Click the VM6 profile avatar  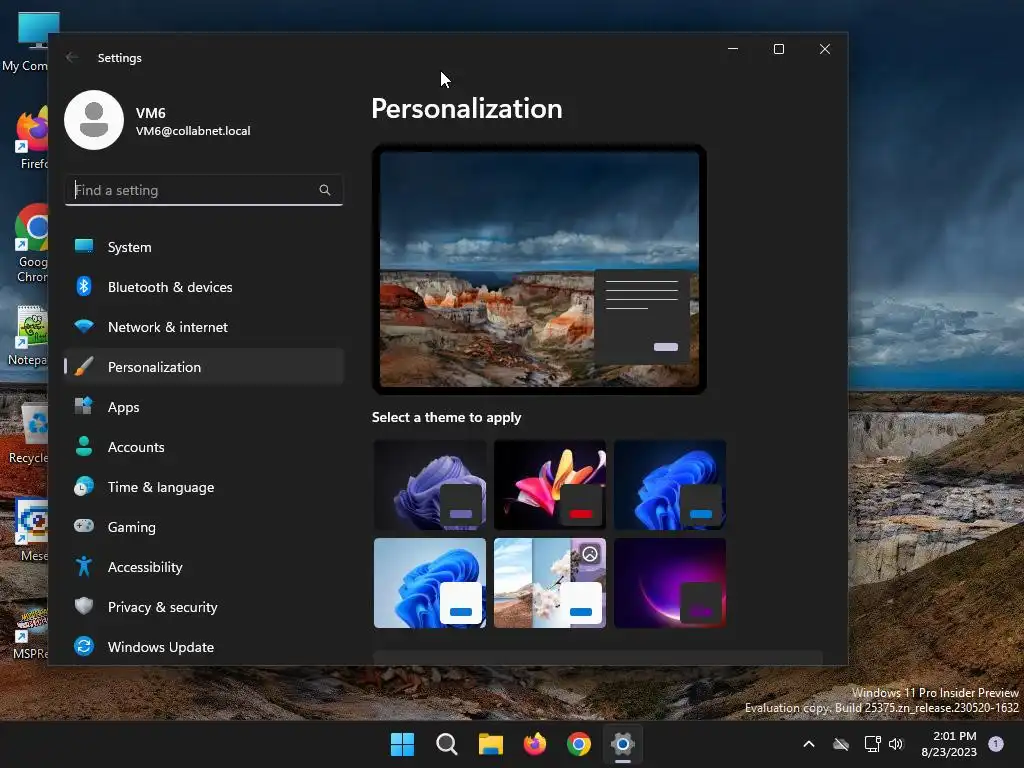click(94, 120)
